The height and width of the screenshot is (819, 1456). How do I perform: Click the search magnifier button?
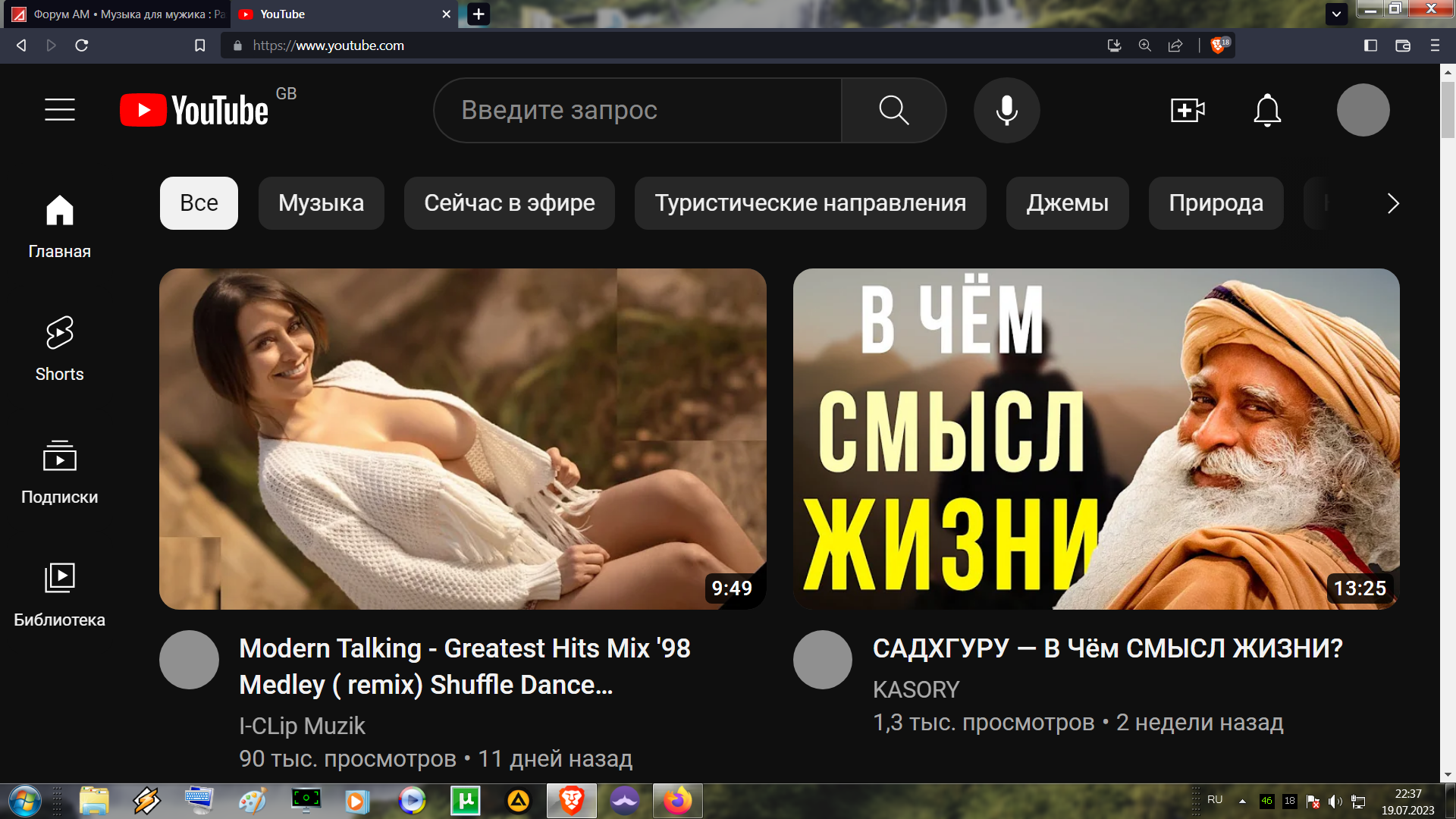[893, 110]
